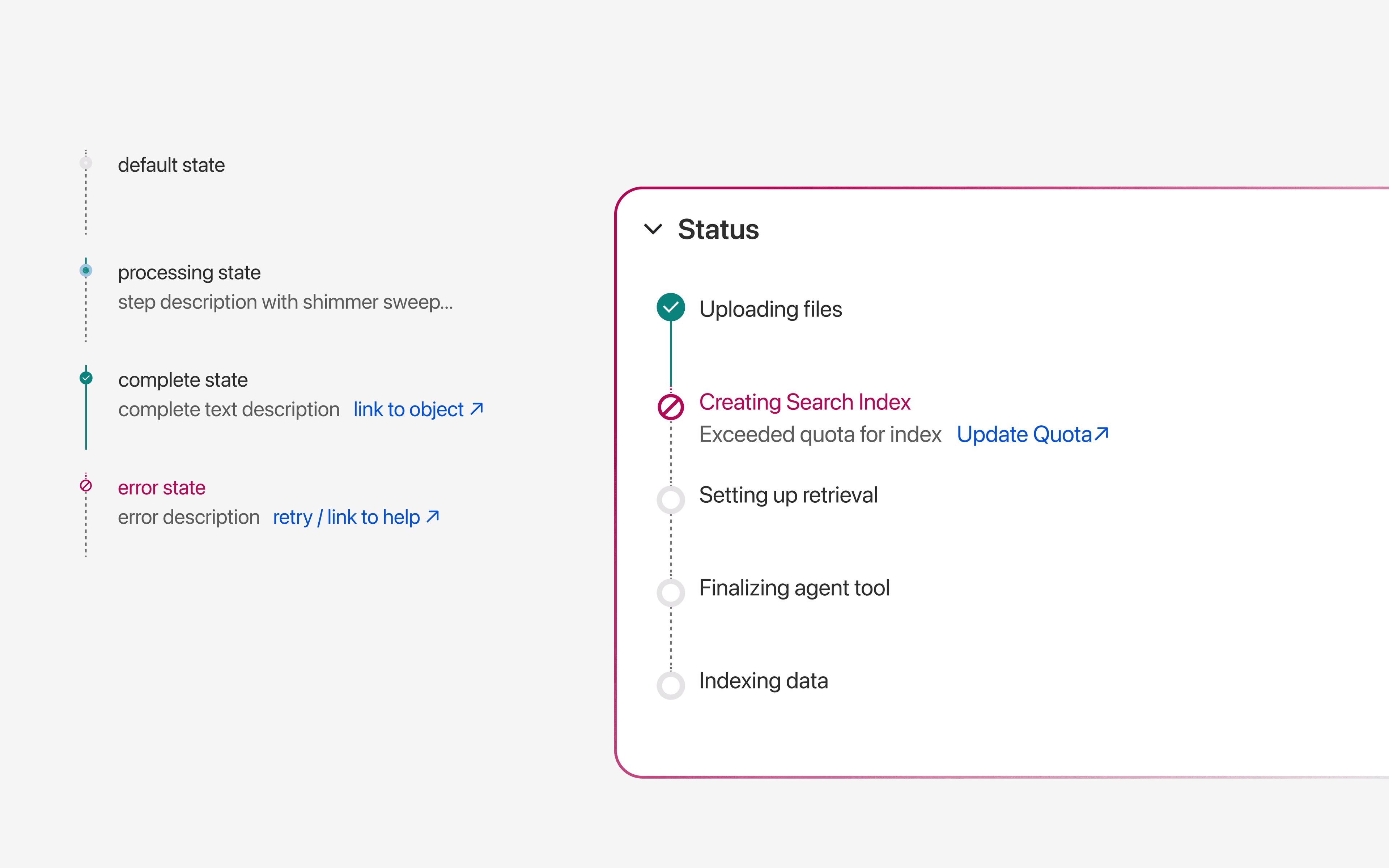Screen dimensions: 1389x868
Task: Click the default state gray dot marker
Action: [x=86, y=163]
